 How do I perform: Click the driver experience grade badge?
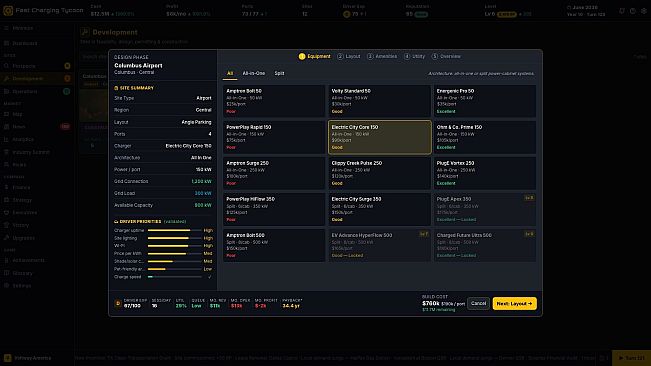point(118,303)
